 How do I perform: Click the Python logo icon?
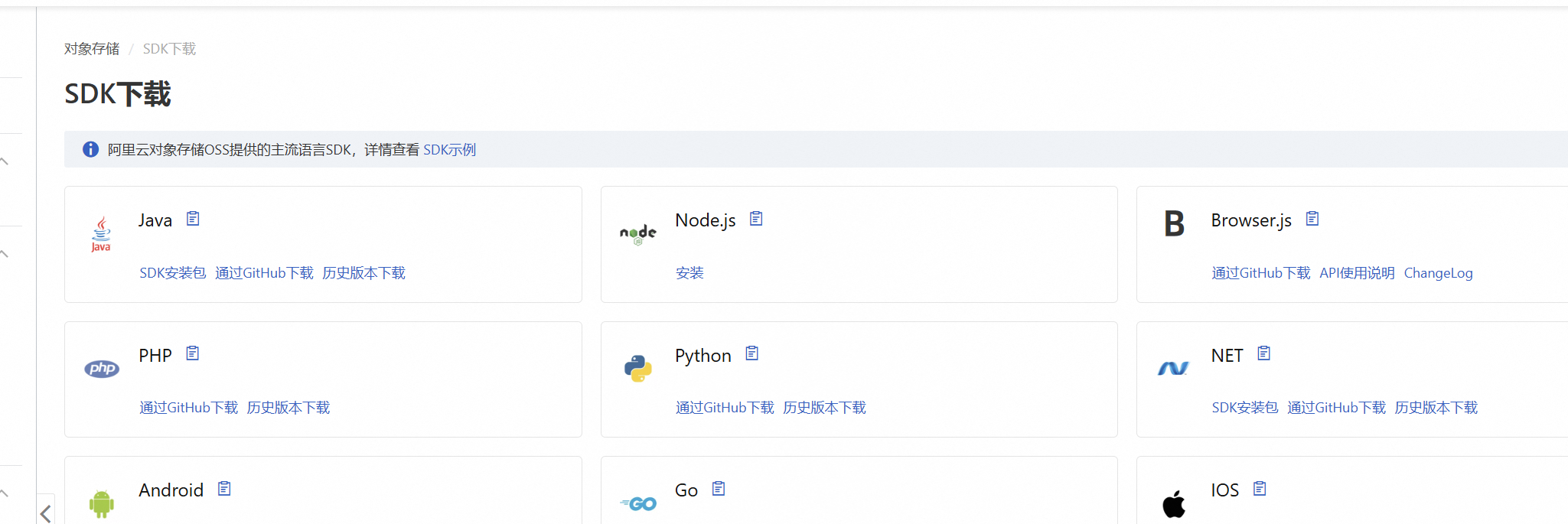[637, 369]
